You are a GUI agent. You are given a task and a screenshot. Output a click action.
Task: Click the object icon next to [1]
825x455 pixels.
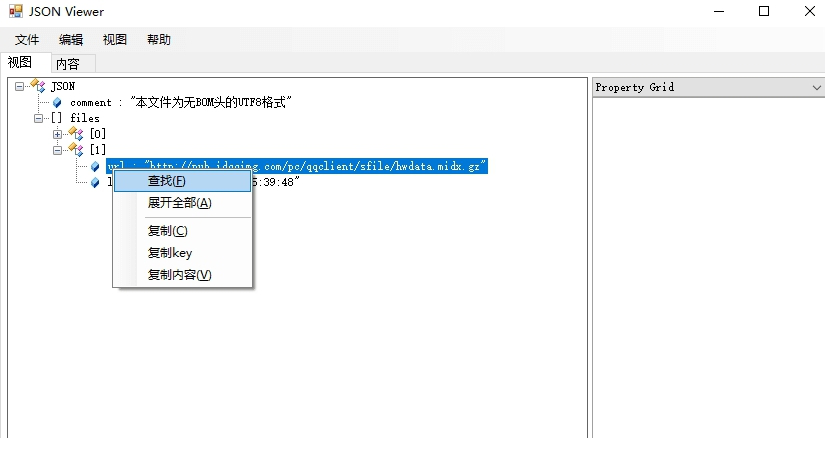tap(76, 150)
